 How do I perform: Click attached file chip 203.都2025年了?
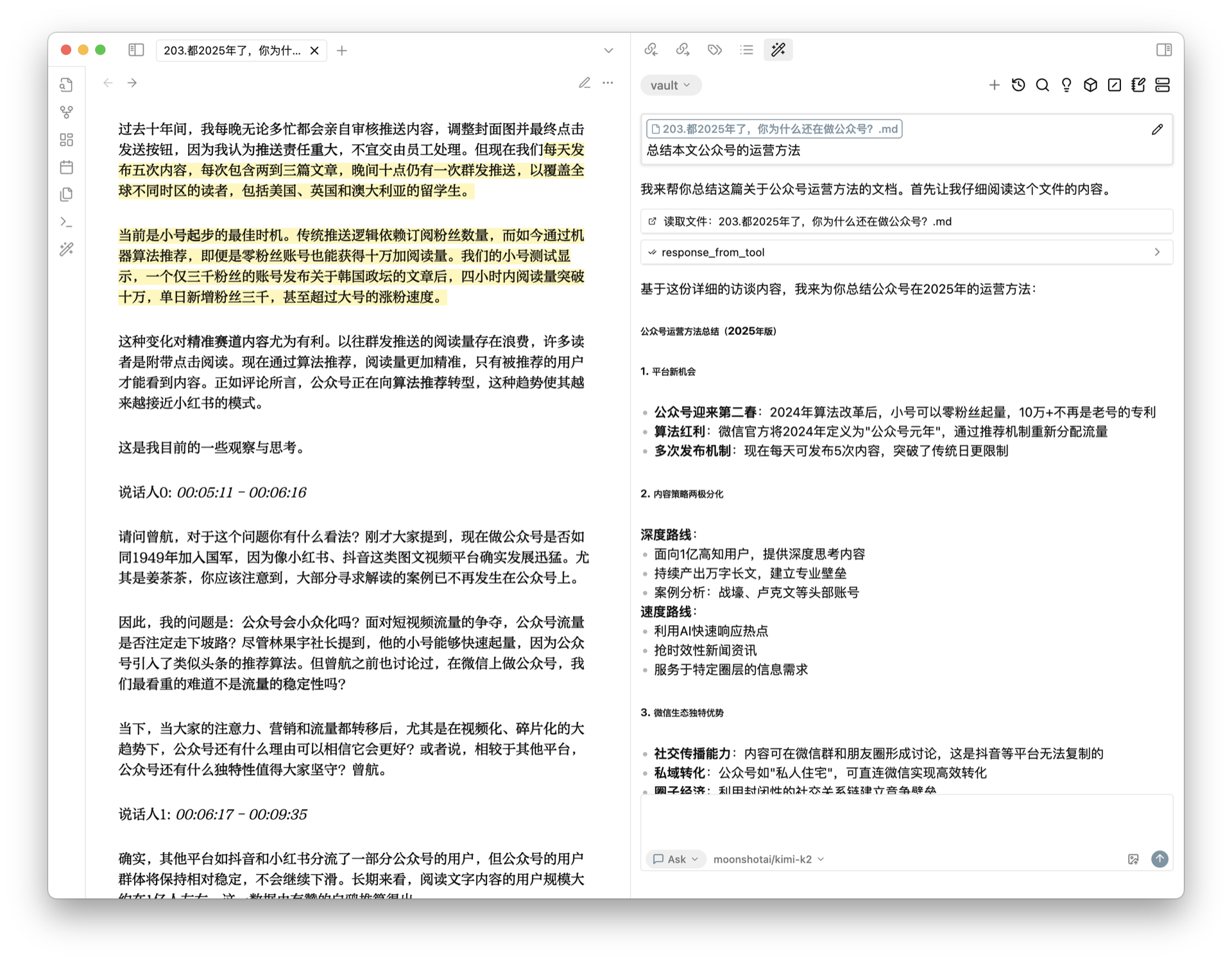[774, 129]
